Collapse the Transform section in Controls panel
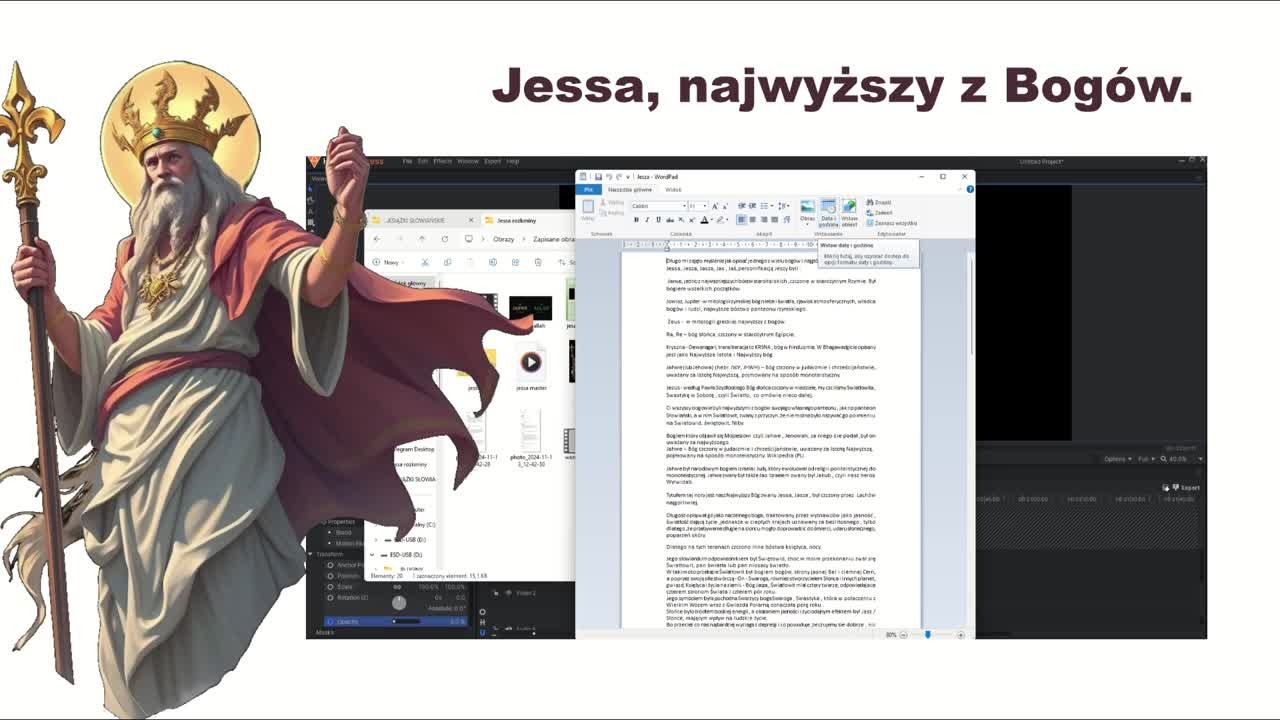This screenshot has height=720, width=1280. 311,554
